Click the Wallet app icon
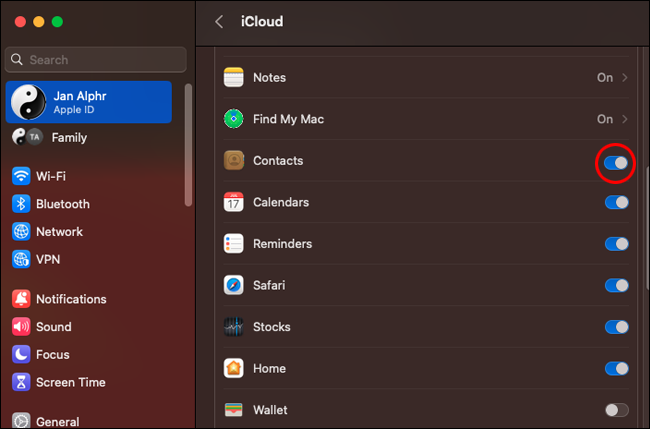This screenshot has height=429, width=650. (x=233, y=410)
